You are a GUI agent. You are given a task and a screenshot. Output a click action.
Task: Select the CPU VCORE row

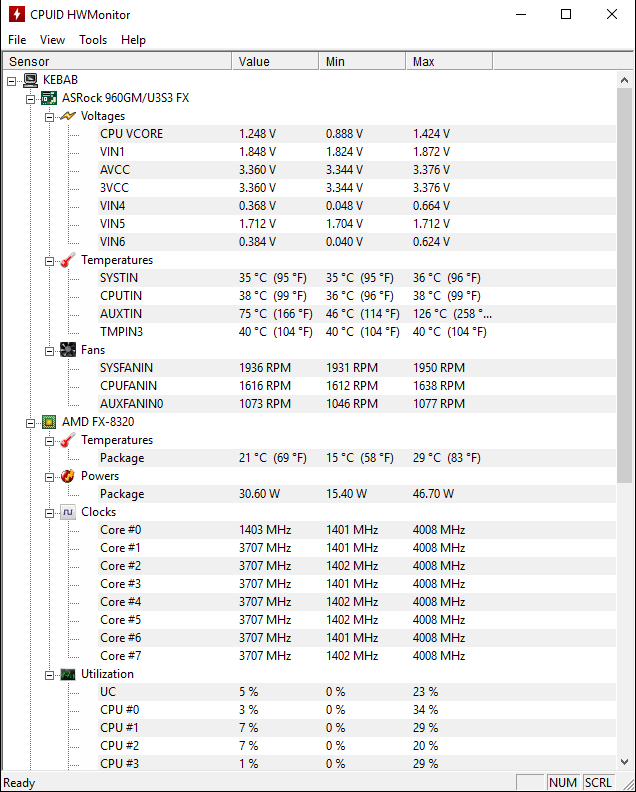(131, 134)
